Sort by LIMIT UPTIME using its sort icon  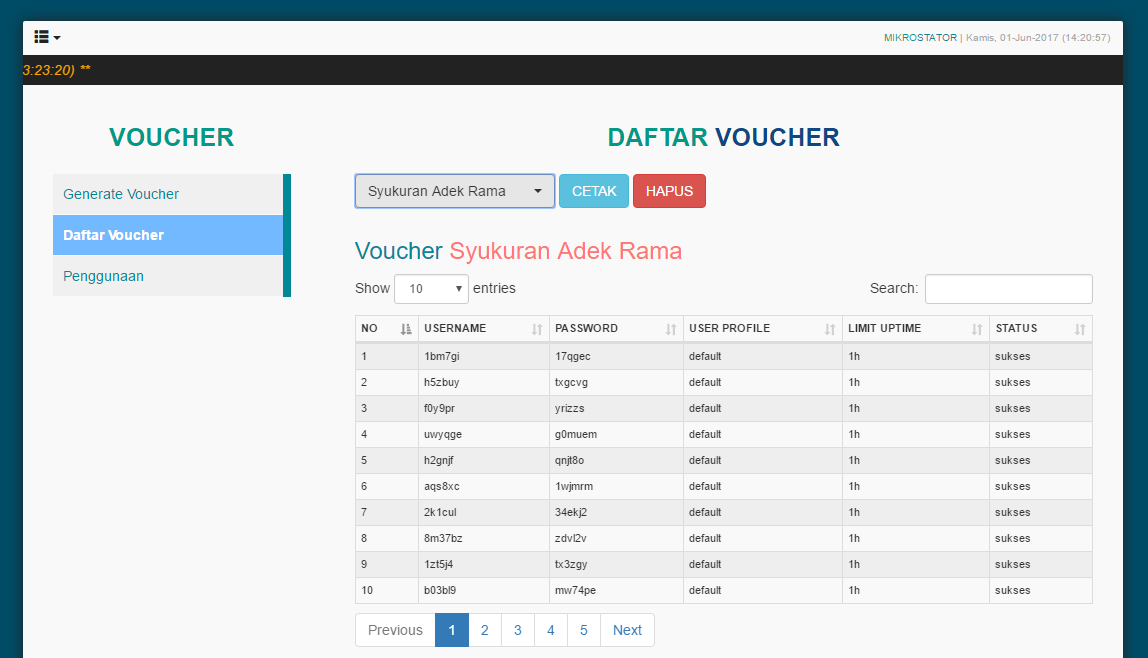coord(977,328)
